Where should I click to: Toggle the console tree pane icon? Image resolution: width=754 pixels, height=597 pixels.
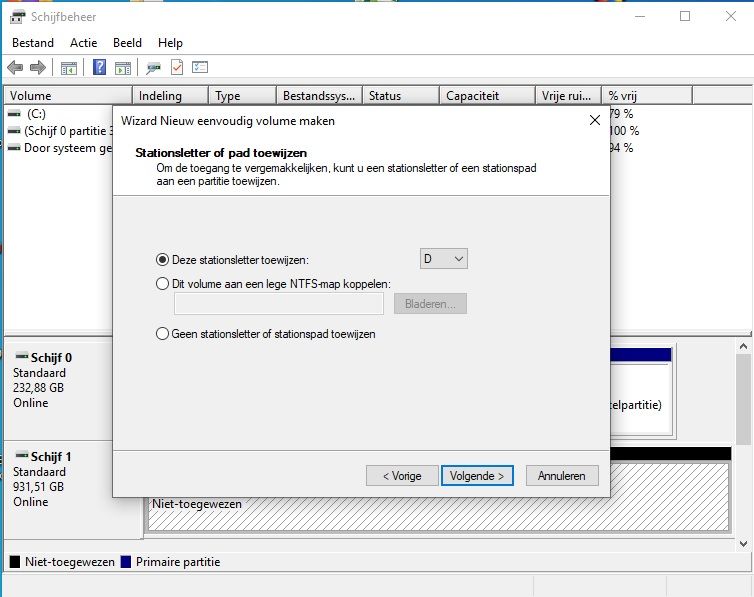(69, 68)
